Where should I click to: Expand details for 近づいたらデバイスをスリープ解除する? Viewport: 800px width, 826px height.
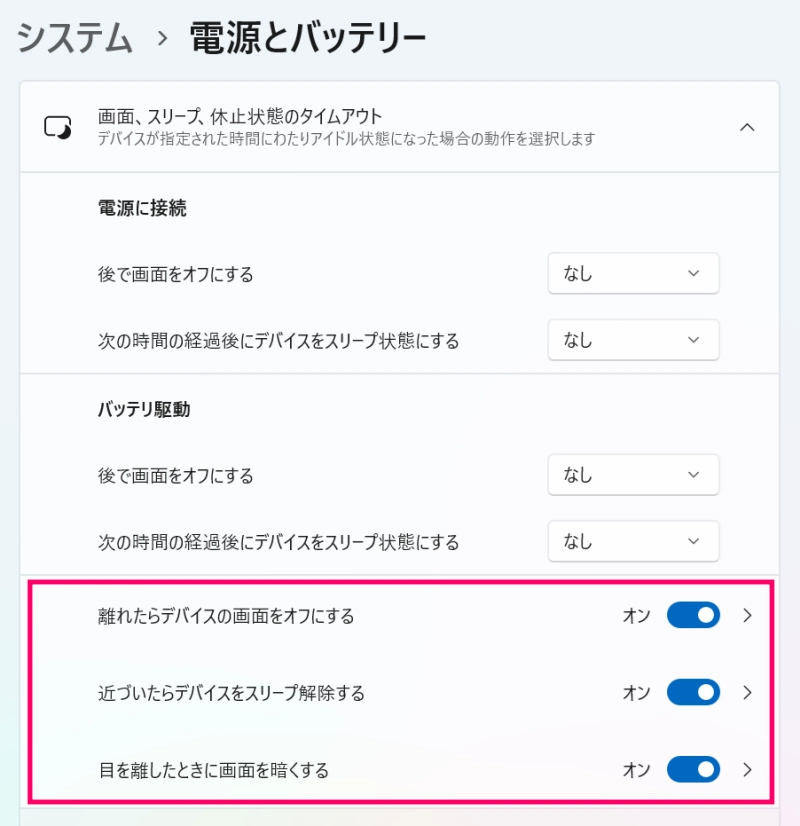[747, 692]
